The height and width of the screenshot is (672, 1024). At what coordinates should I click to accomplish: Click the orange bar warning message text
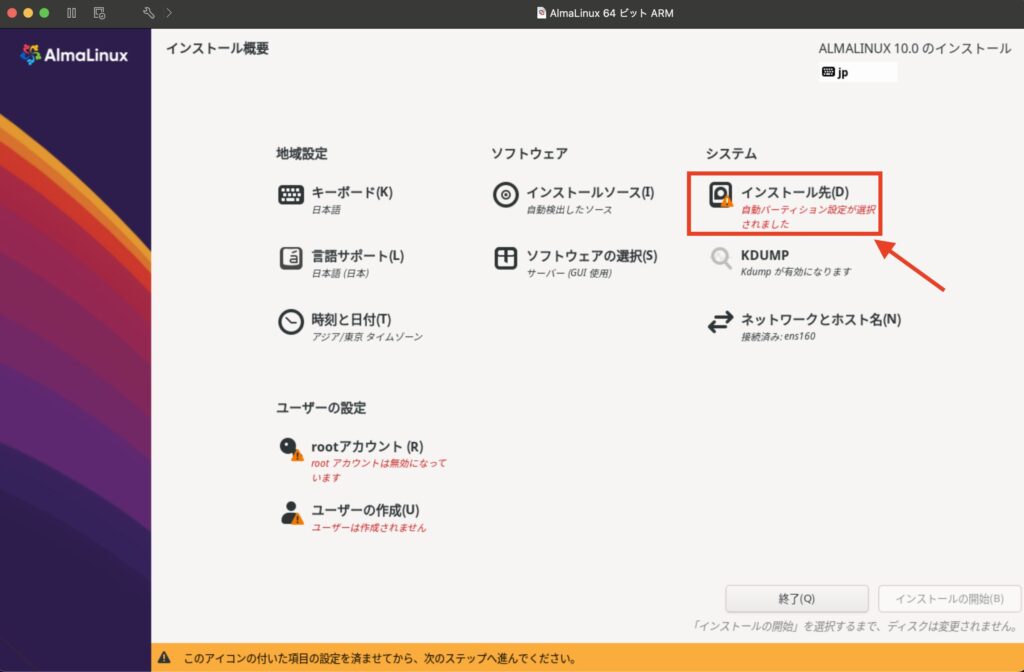[x=379, y=658]
